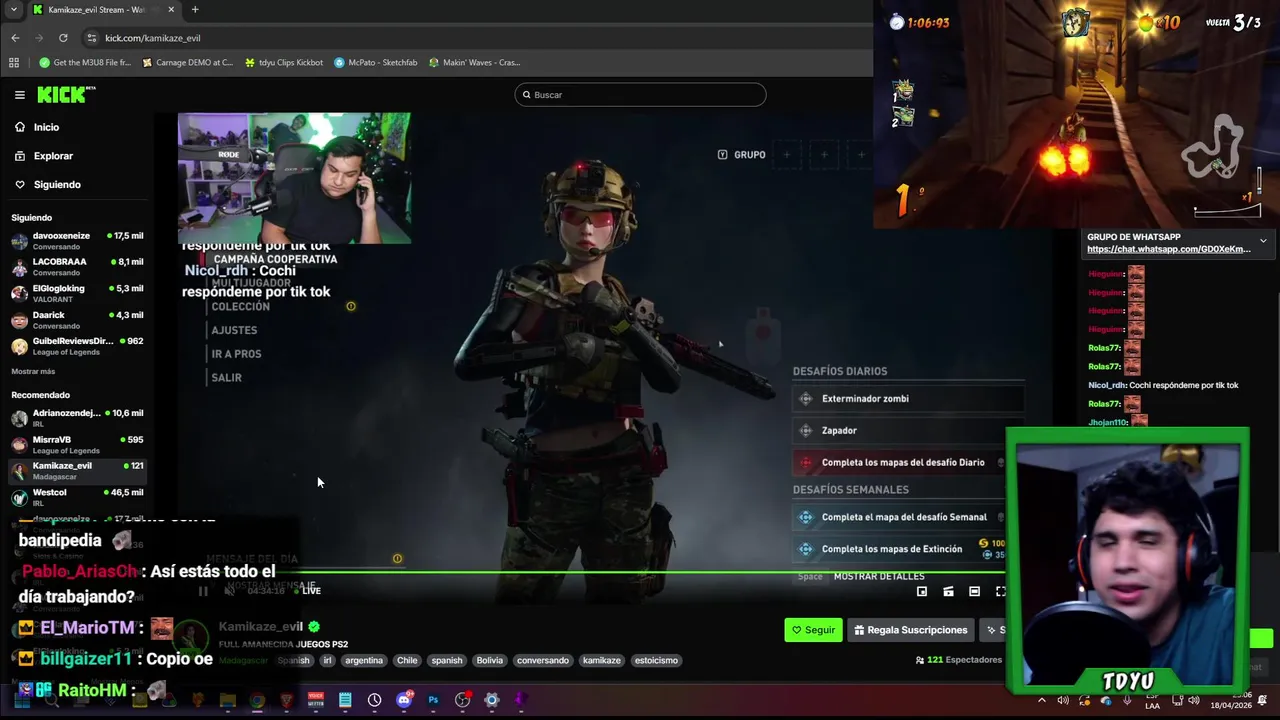Select 'IR A PROS' in the game menu
1280x720 pixels.
(x=236, y=354)
